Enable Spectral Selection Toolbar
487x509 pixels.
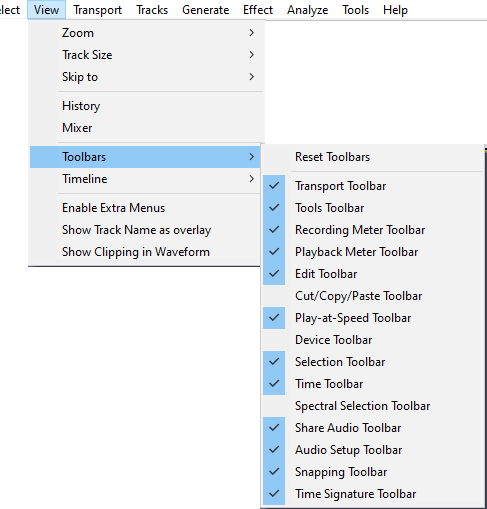373,406
